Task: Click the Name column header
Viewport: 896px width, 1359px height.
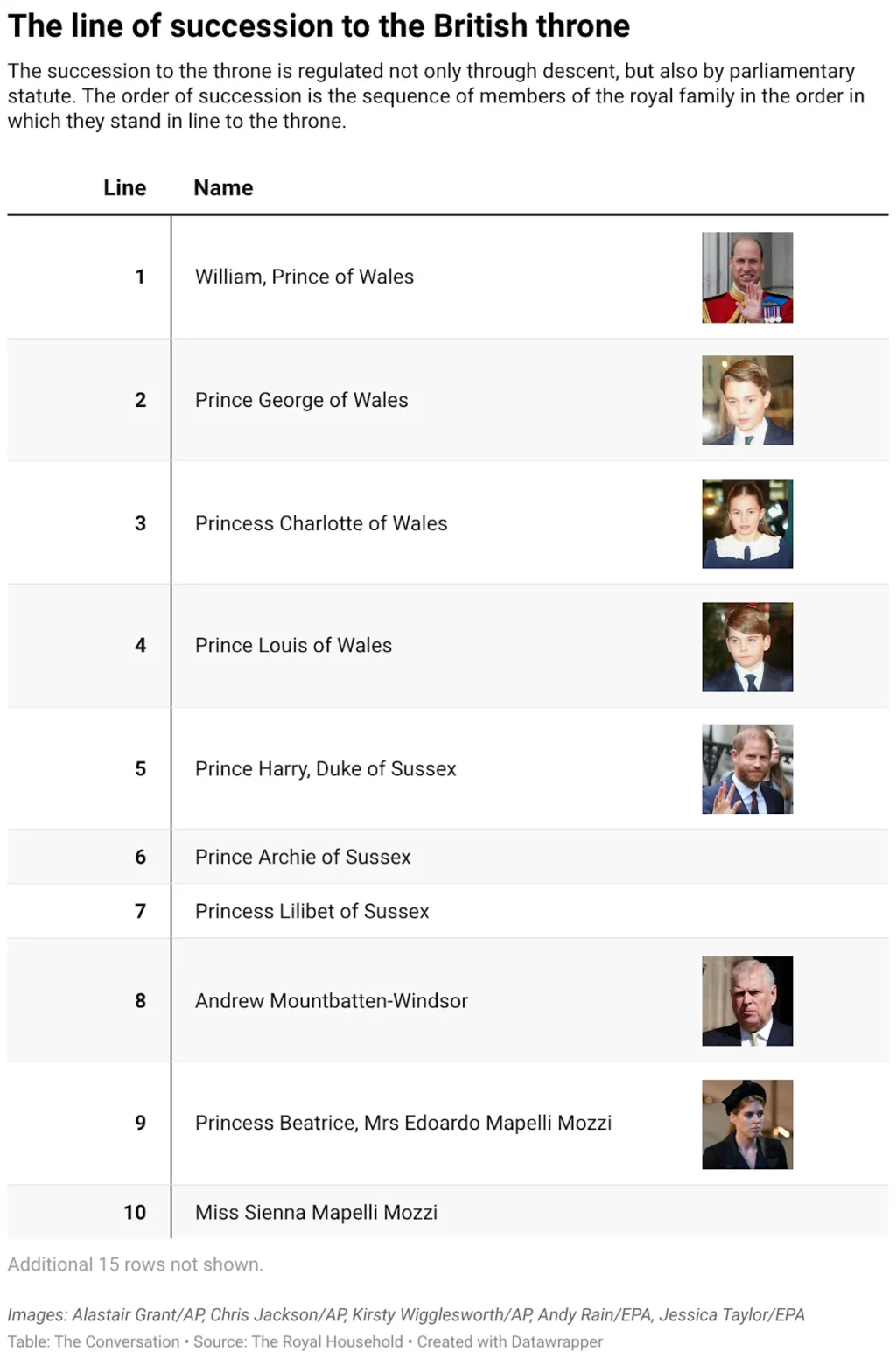Action: [x=223, y=188]
